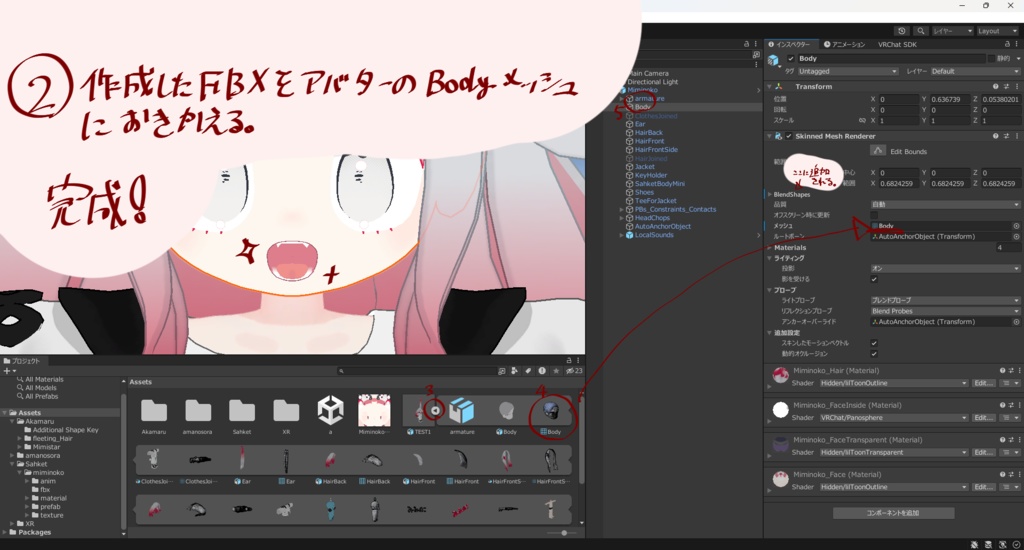Toggle receive shadows checkbox
The width and height of the screenshot is (1024, 550).
tap(874, 279)
